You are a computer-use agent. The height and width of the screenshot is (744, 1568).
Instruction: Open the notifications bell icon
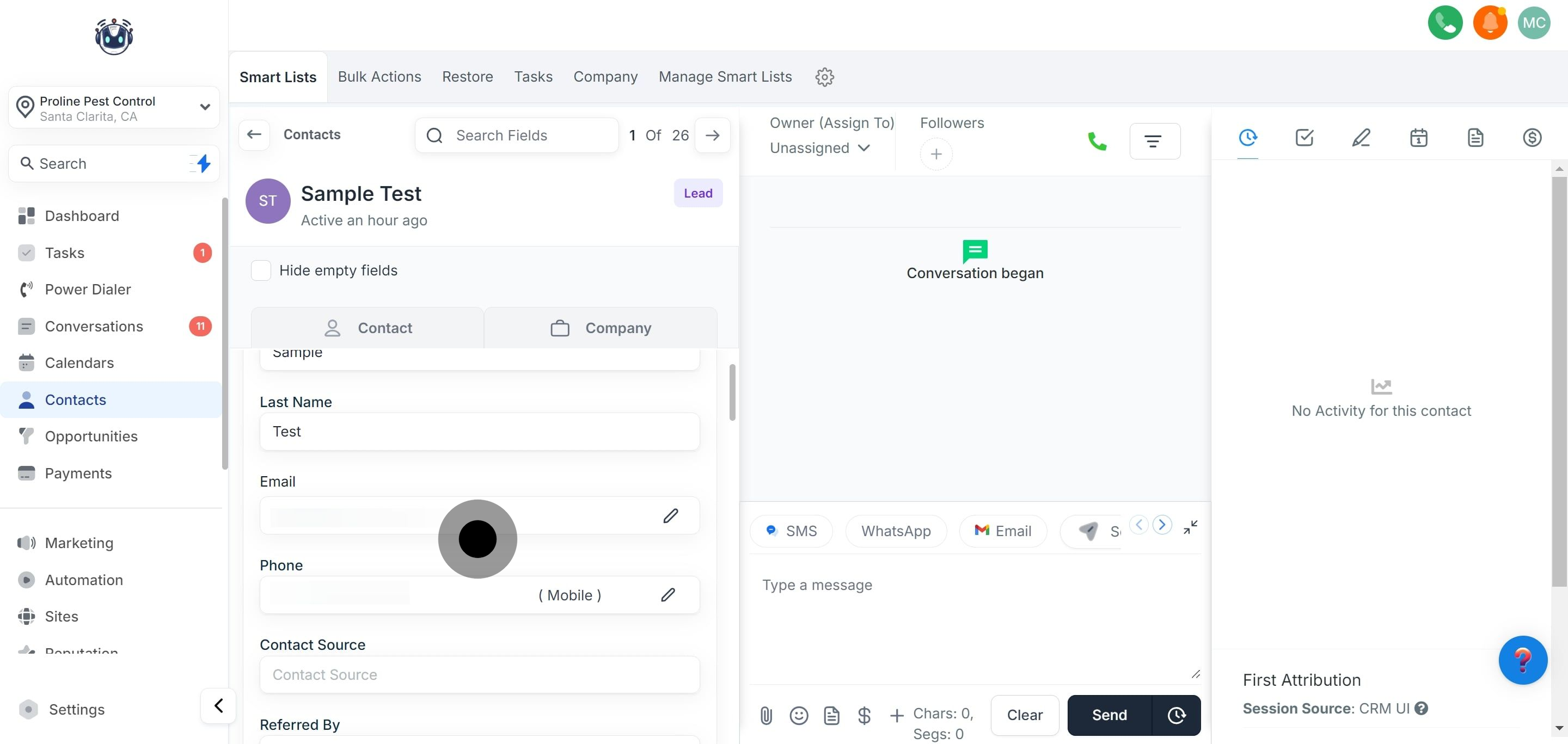tap(1490, 22)
